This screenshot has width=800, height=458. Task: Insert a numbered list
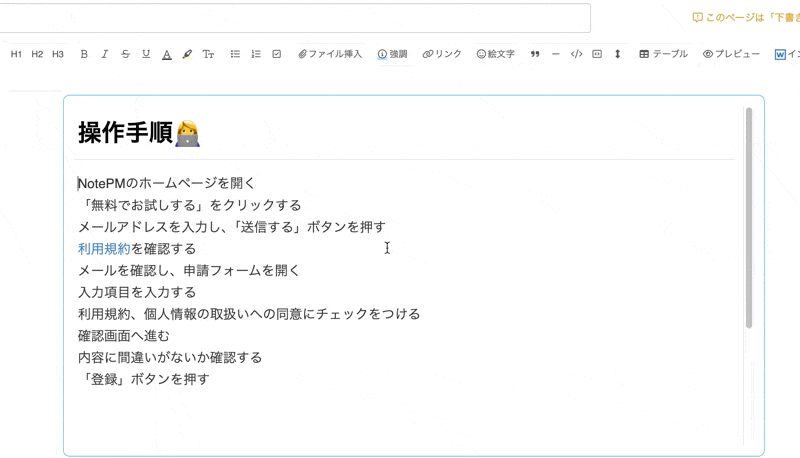pos(256,54)
